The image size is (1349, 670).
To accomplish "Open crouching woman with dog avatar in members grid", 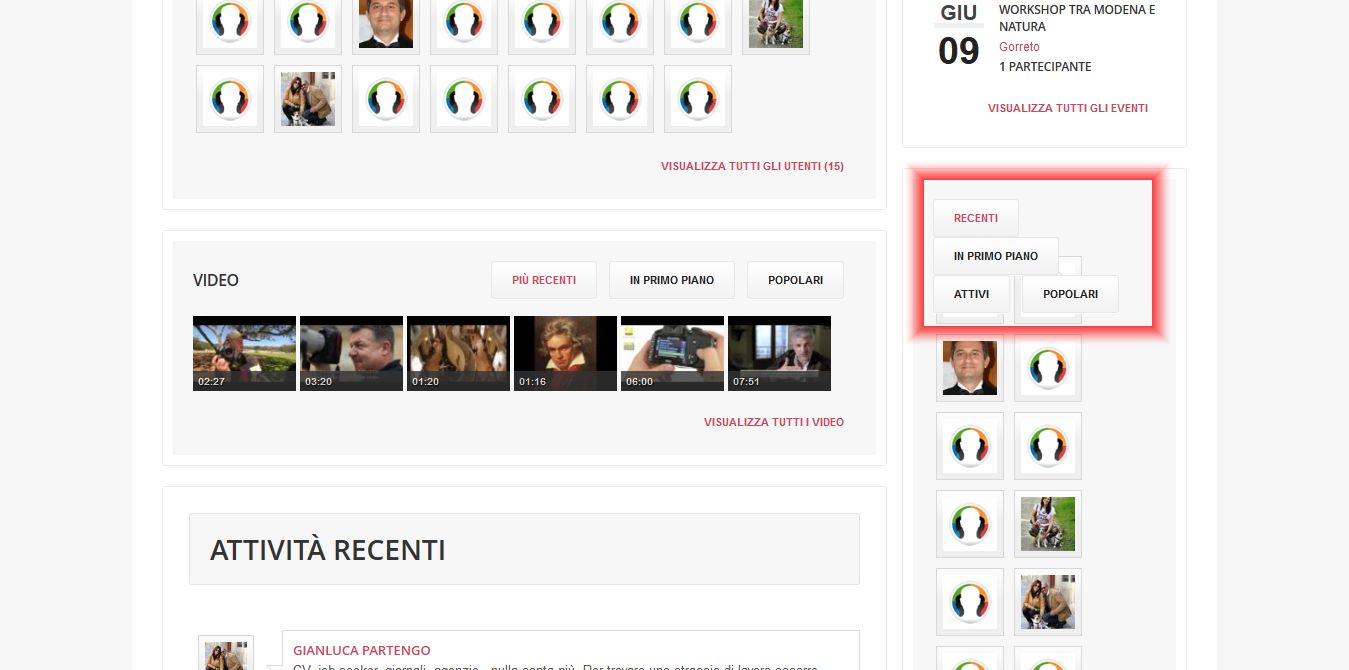I will click(x=308, y=99).
